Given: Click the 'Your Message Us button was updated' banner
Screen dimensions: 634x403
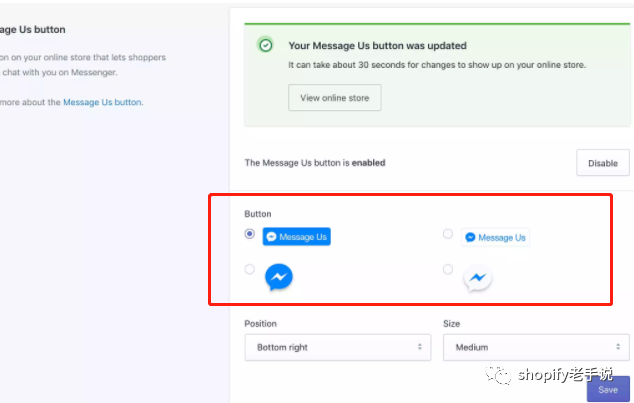Looking at the screenshot, I should point(437,75).
